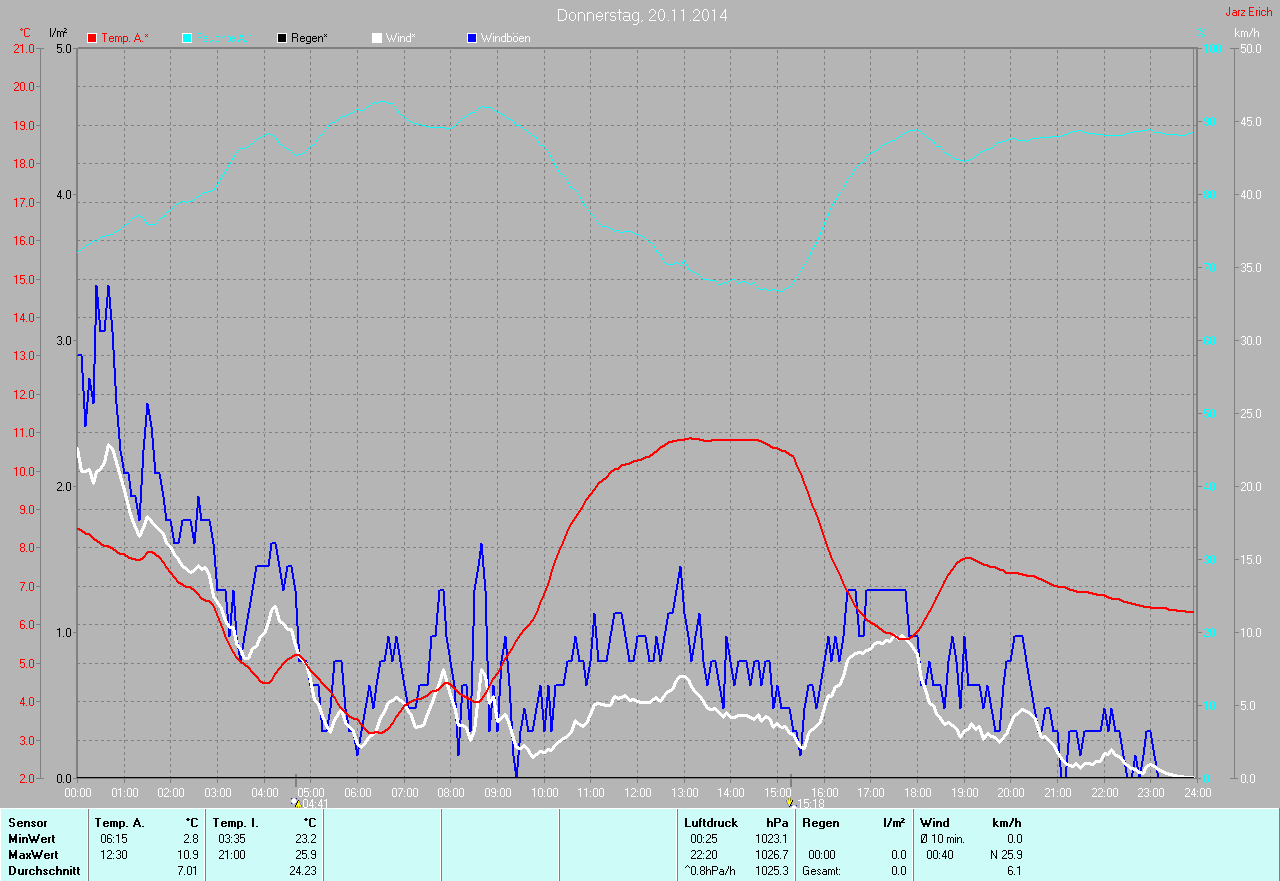The height and width of the screenshot is (881, 1280).
Task: Click the pressure time '00:25'
Action: [704, 838]
